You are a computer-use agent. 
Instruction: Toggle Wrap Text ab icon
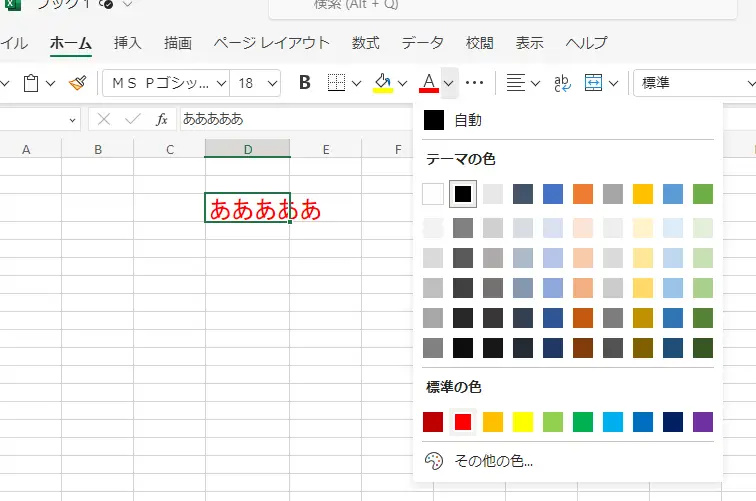[562, 83]
